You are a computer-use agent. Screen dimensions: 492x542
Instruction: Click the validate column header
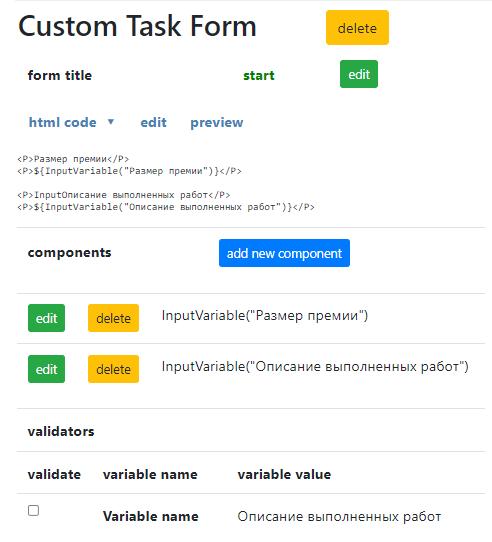(54, 474)
